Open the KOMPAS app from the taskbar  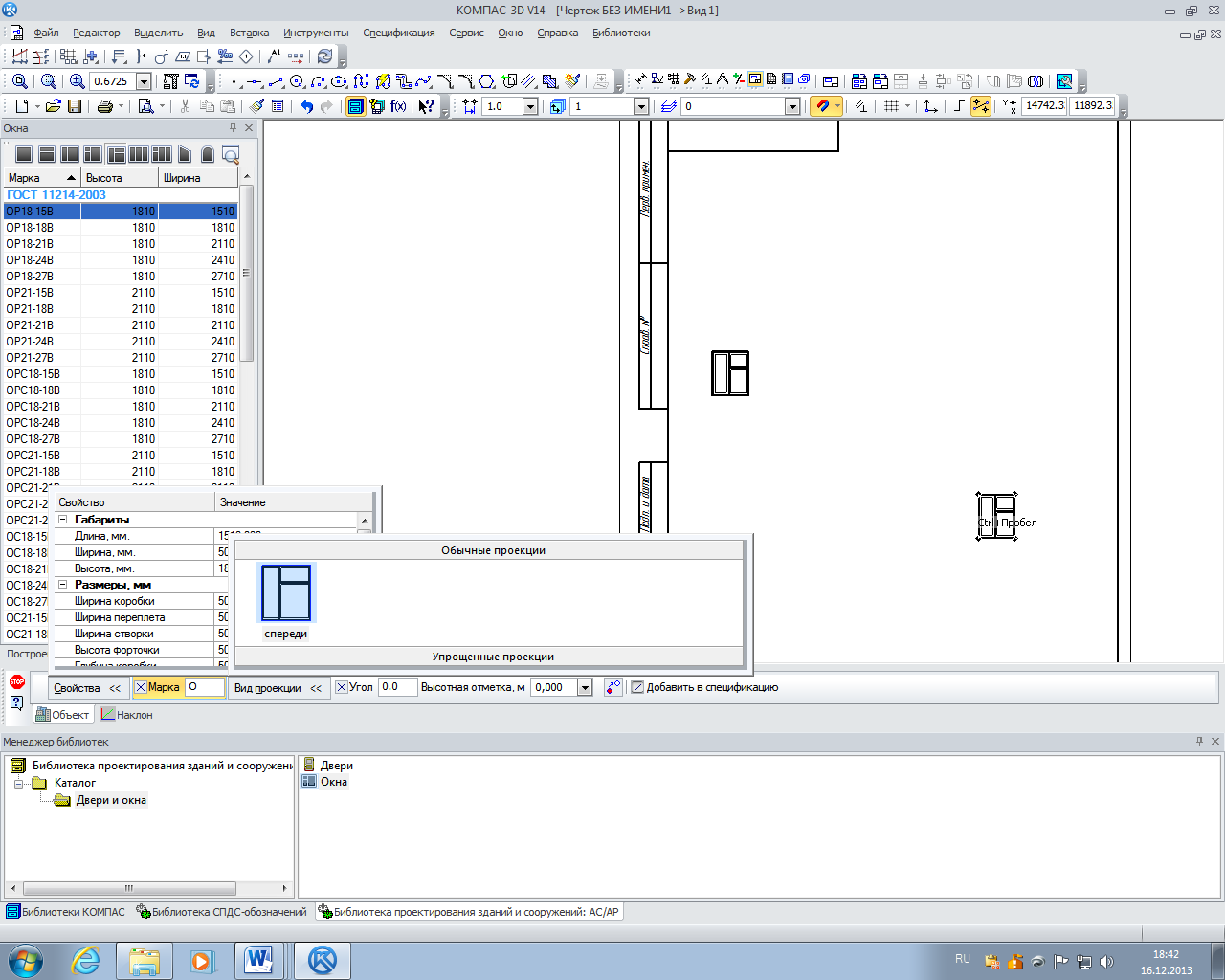(x=322, y=960)
